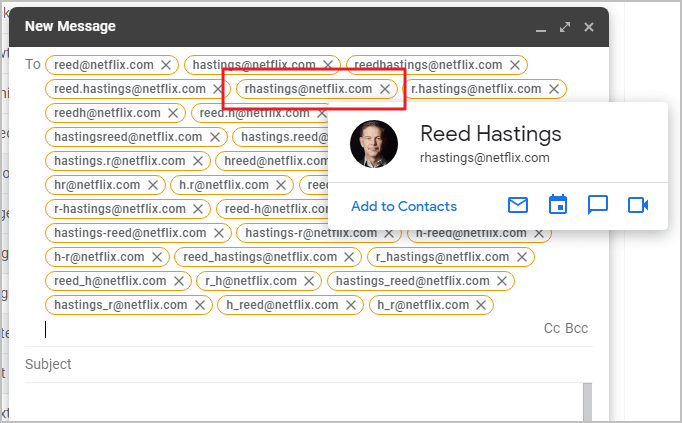Open the Bcc field

pos(577,328)
